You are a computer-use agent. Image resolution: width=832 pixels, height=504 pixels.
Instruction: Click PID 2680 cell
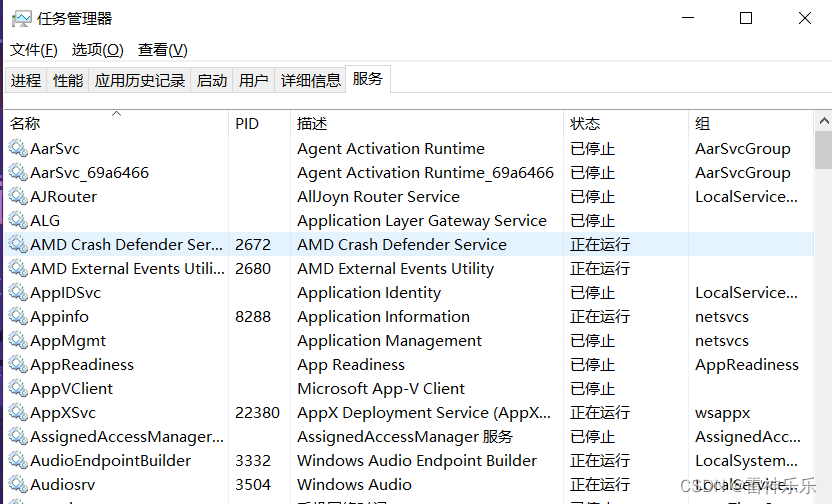253,268
